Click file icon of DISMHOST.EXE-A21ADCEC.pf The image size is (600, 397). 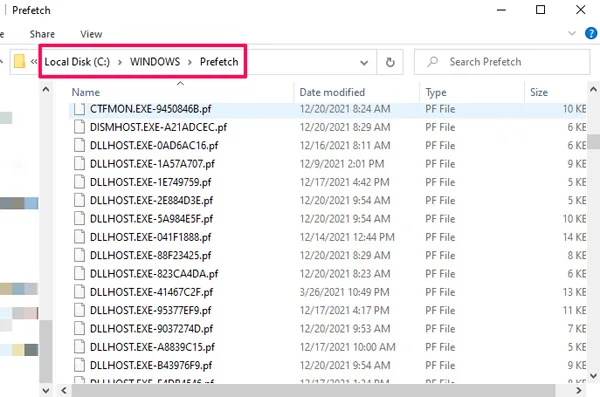[79, 127]
